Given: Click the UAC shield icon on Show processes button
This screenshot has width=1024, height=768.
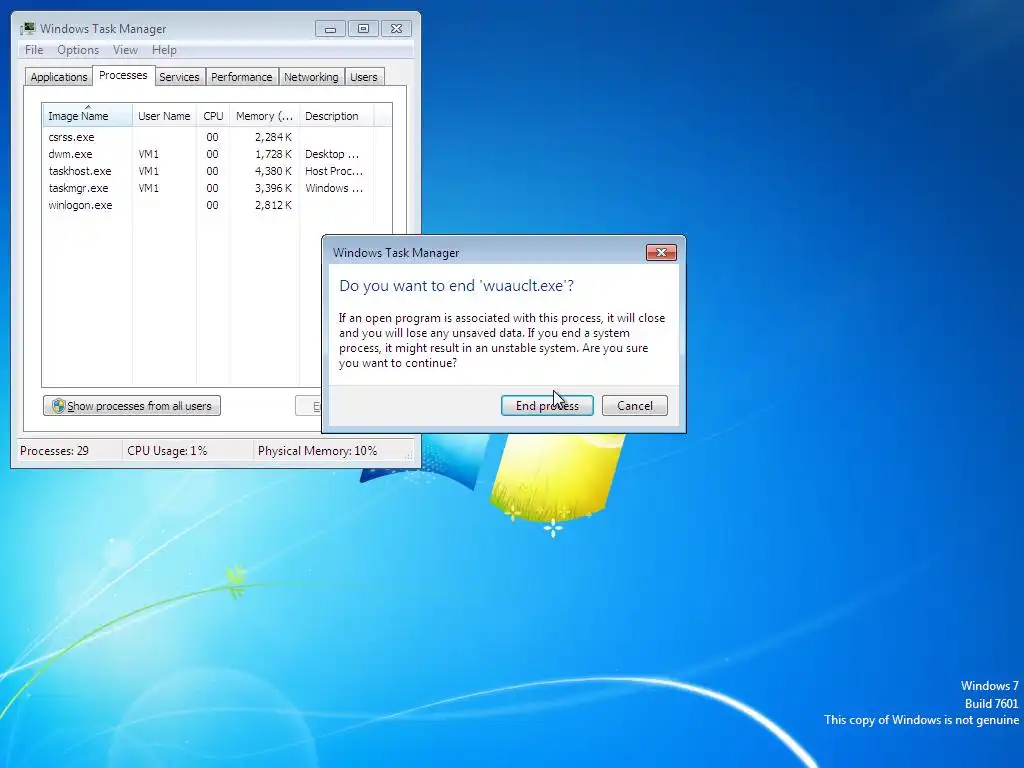Looking at the screenshot, I should click(x=58, y=406).
